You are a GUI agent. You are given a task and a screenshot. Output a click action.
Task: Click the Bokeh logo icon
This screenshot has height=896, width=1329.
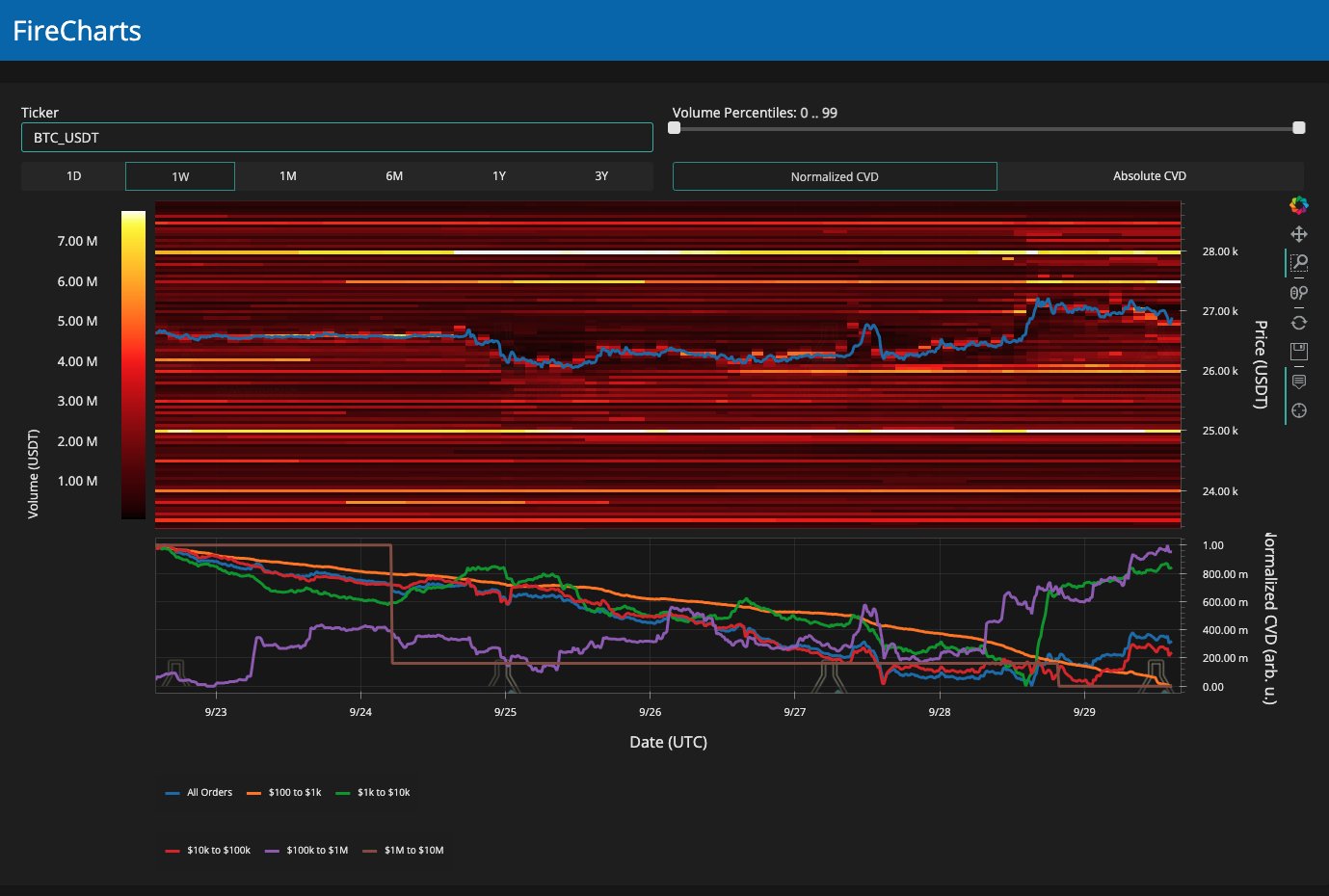1298,205
